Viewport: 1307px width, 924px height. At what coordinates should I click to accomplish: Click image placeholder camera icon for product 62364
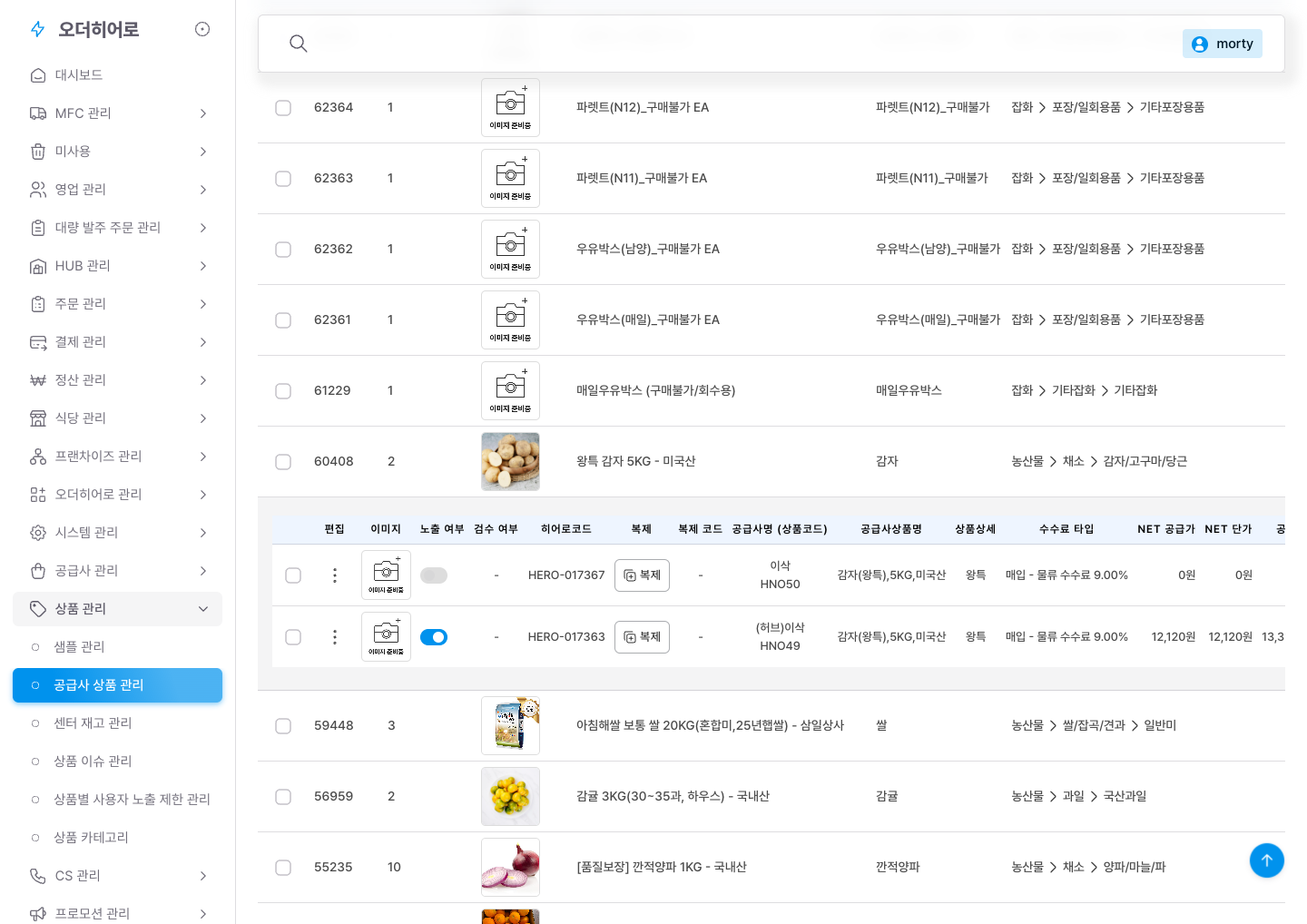(x=510, y=107)
